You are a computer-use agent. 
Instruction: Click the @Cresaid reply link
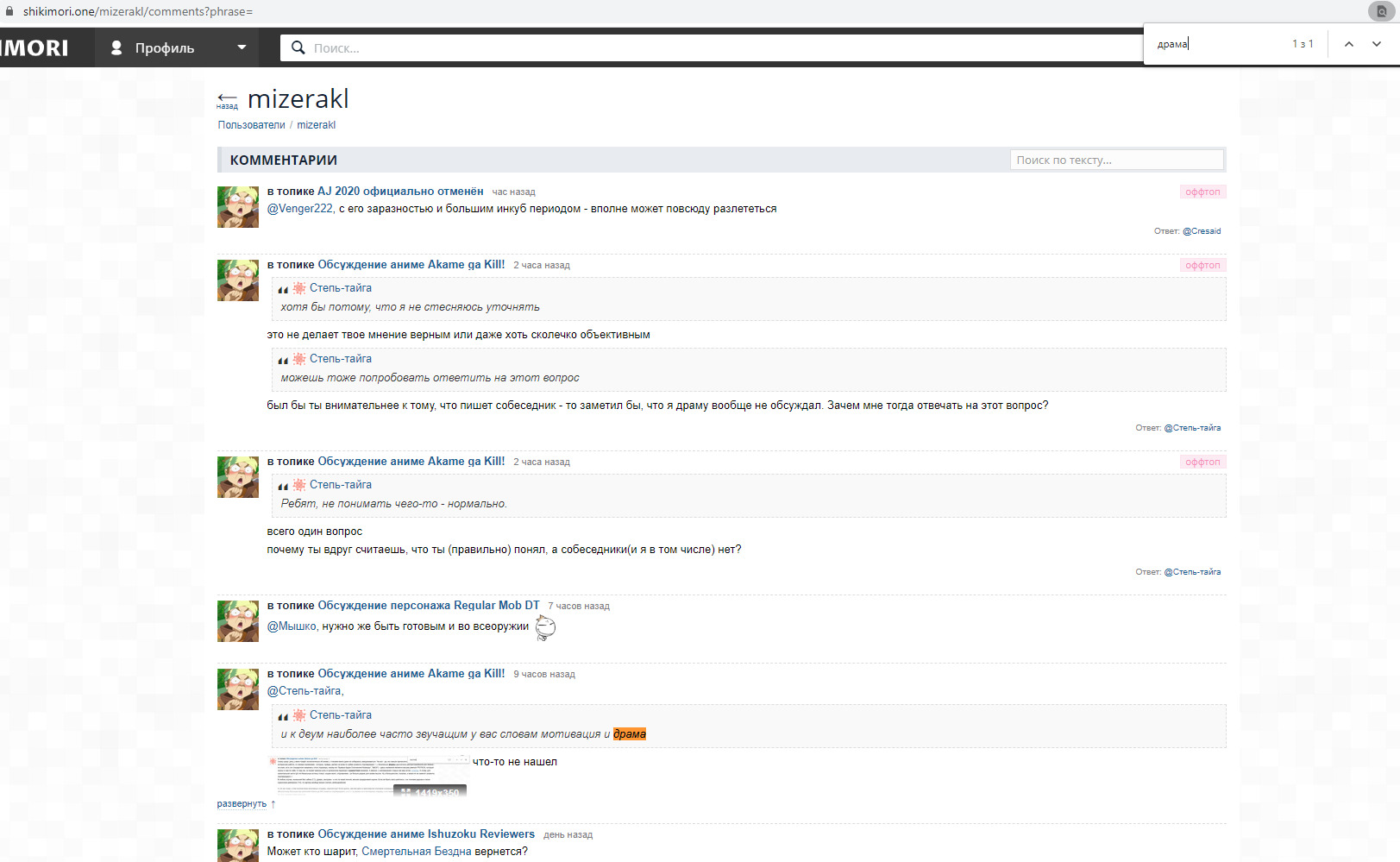[1201, 231]
